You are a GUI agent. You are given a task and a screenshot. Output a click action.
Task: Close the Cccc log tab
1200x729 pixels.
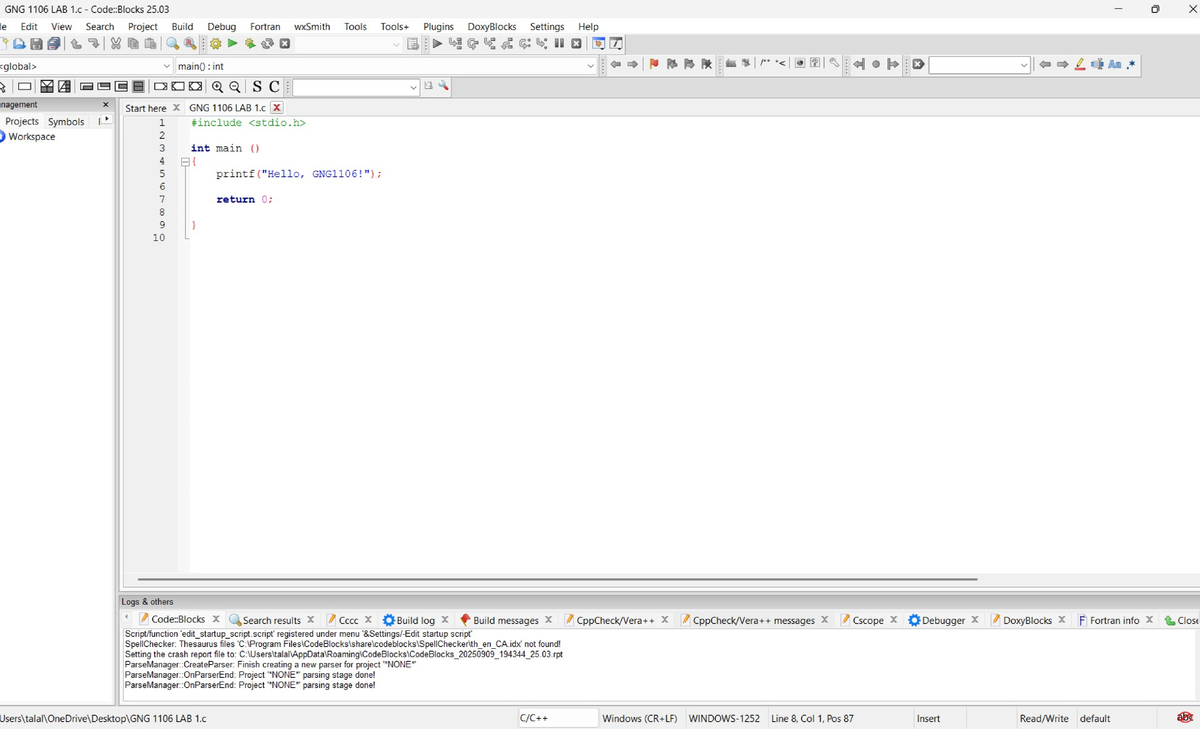(x=368, y=620)
